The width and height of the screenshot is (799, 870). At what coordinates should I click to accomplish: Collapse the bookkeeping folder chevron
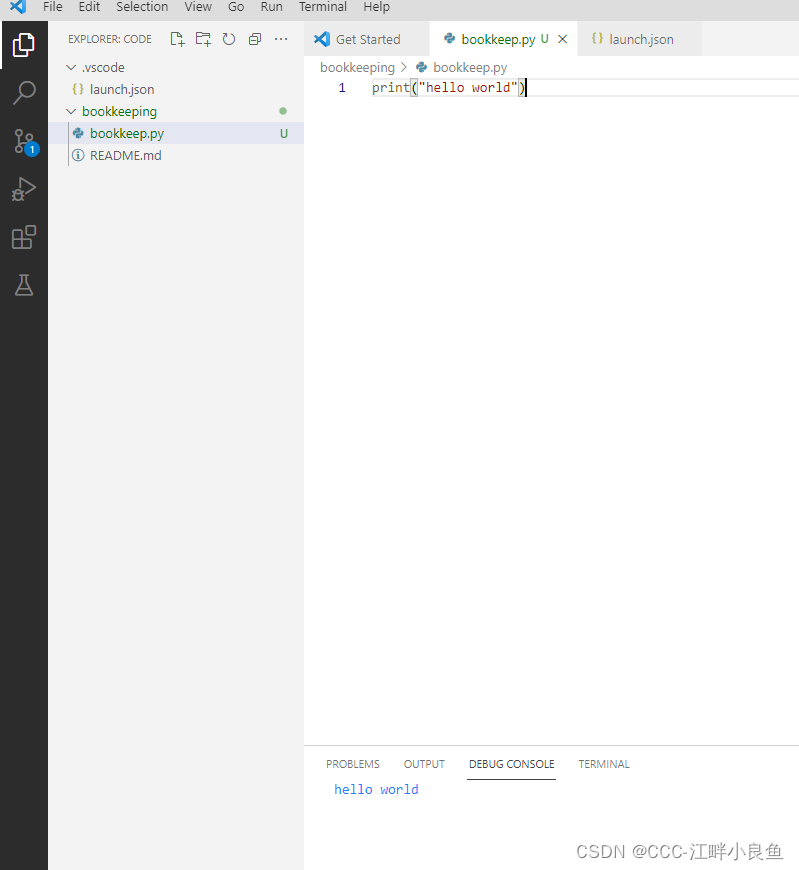pos(71,112)
